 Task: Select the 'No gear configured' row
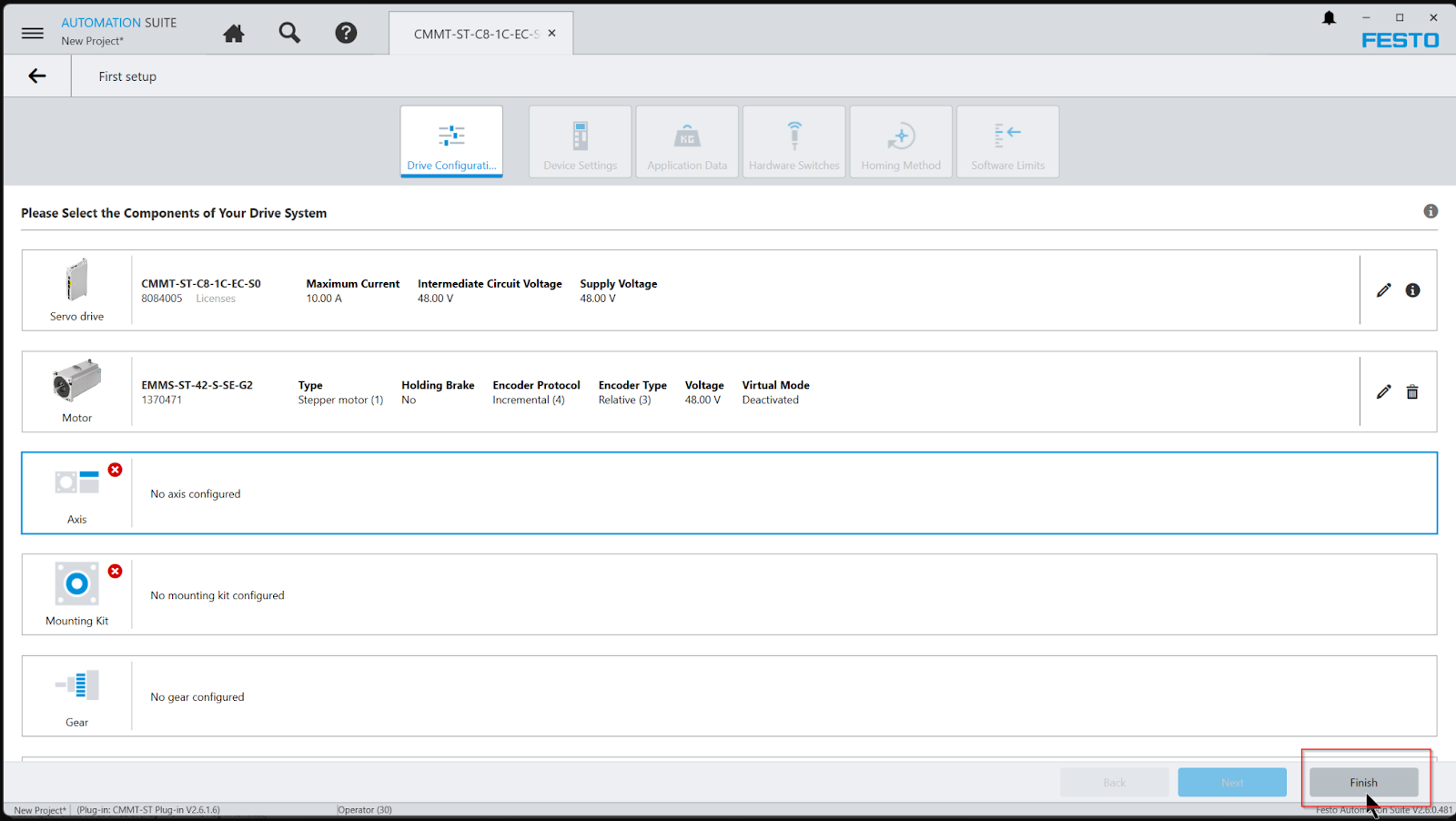click(729, 696)
